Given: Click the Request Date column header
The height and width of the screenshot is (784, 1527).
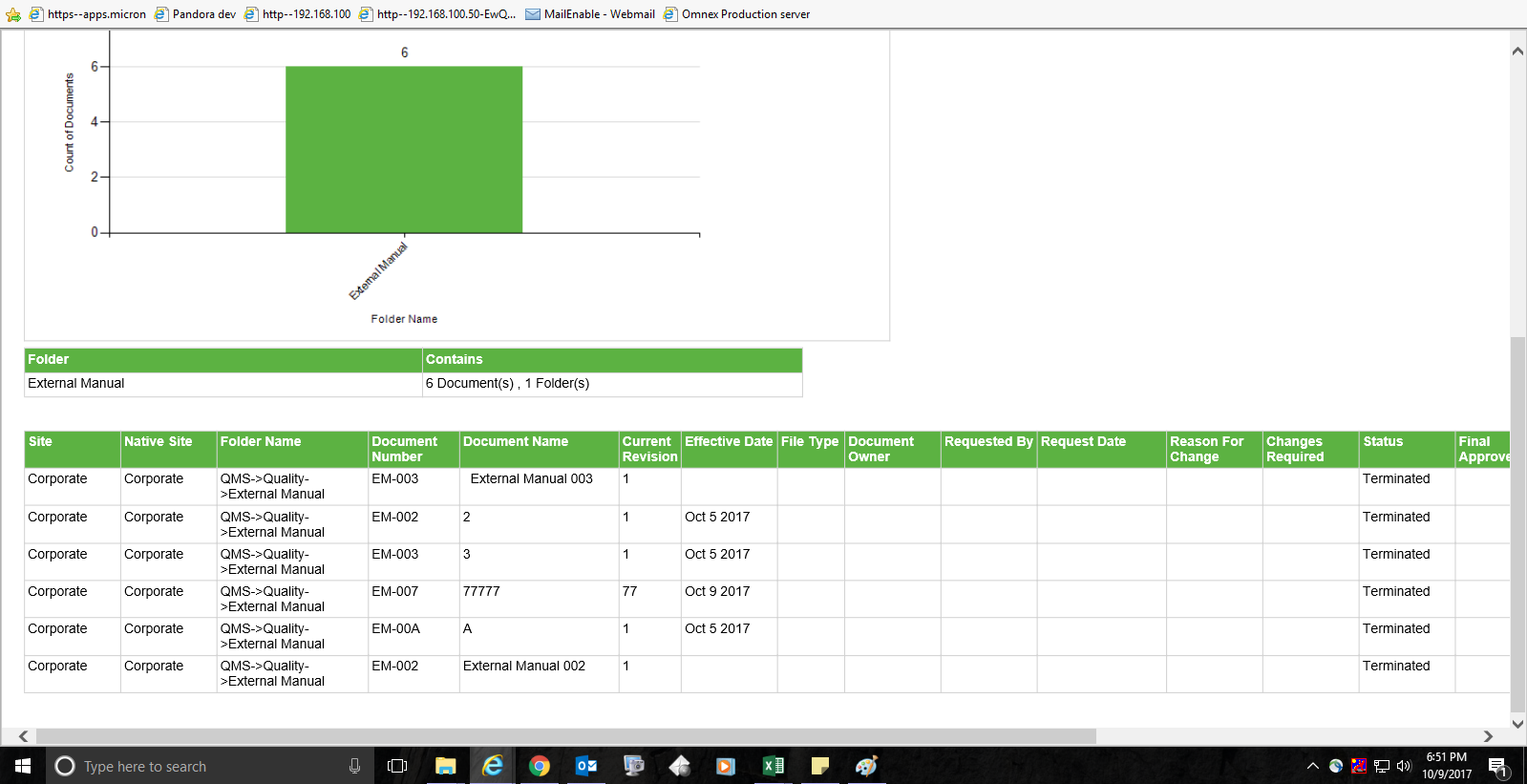Looking at the screenshot, I should coord(1102,449).
